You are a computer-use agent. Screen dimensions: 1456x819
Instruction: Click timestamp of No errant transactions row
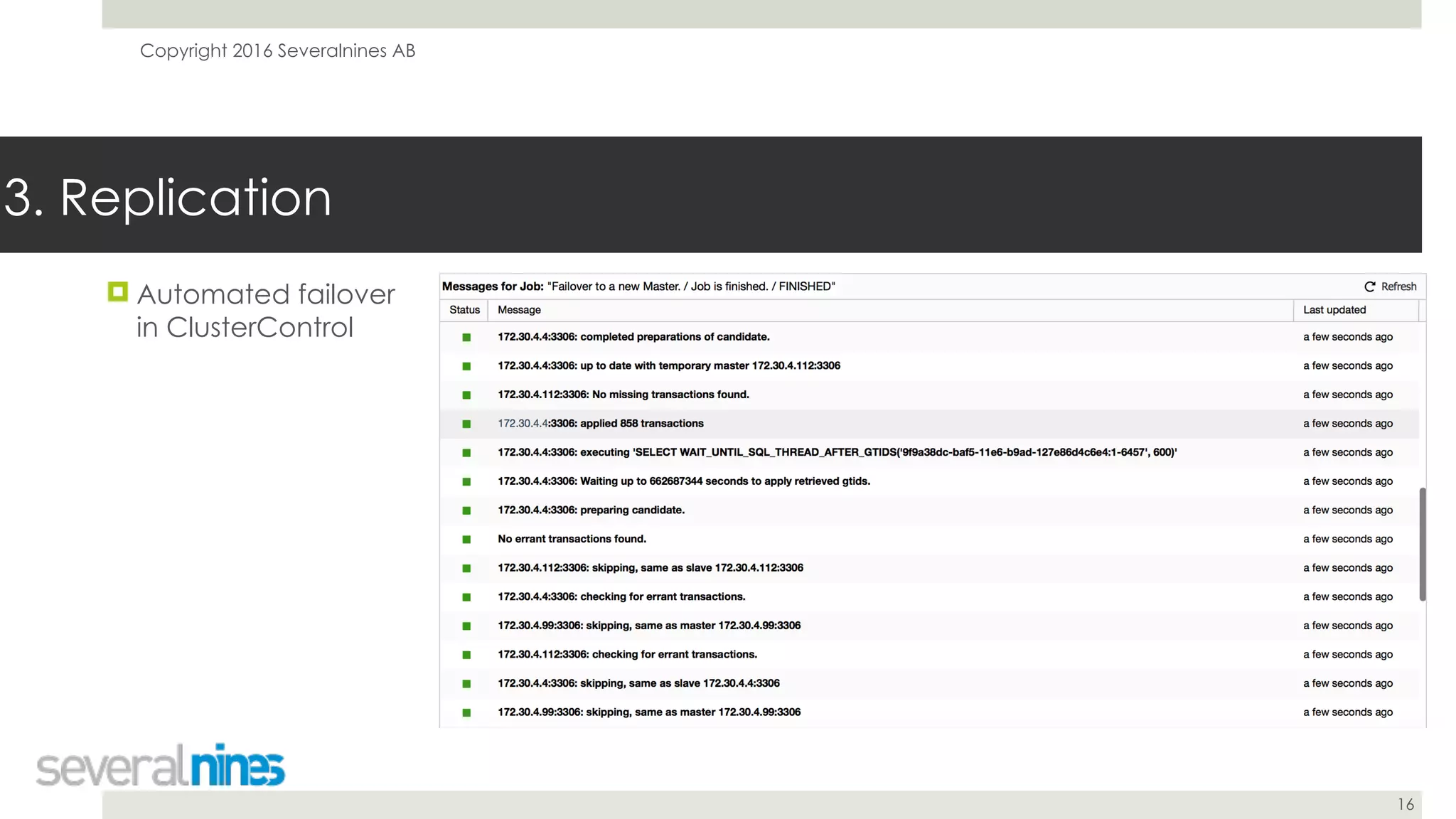1347,539
